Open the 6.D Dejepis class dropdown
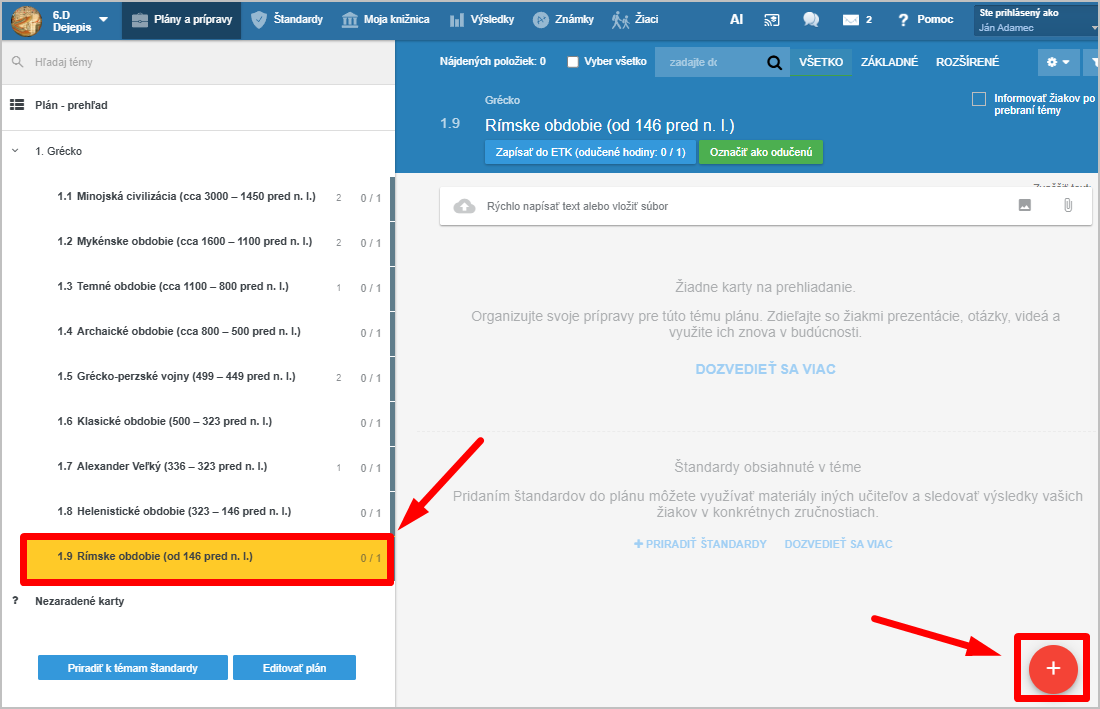The width and height of the screenshot is (1100, 709). 103,19
